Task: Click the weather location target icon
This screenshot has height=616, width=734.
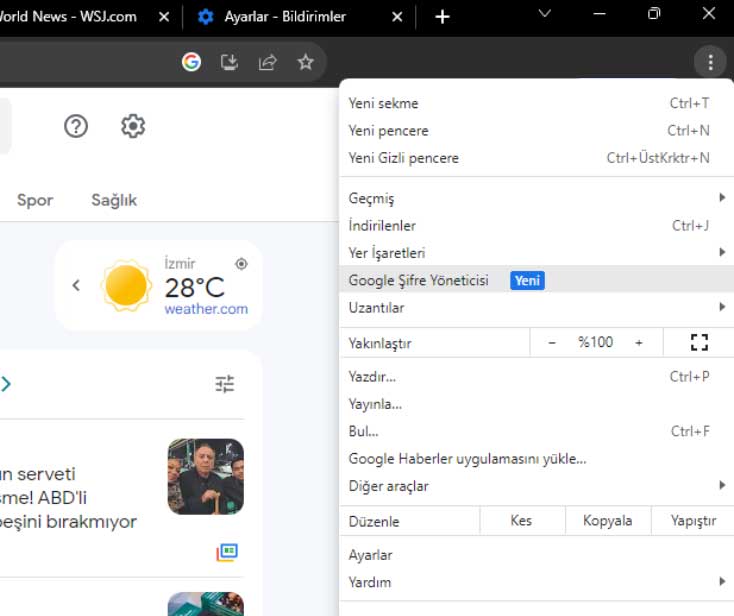Action: pyautogui.click(x=241, y=264)
